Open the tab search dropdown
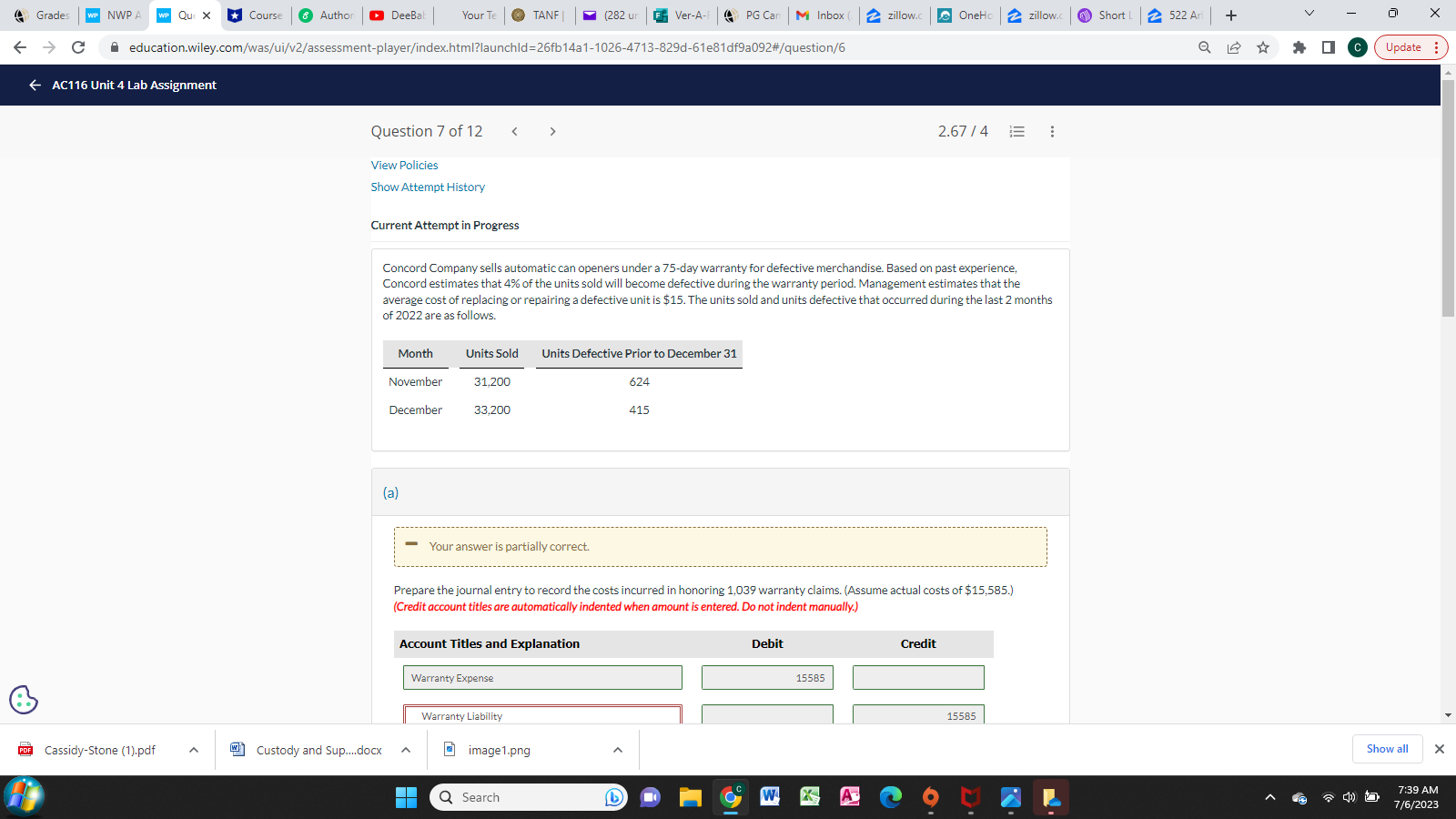 click(1309, 14)
